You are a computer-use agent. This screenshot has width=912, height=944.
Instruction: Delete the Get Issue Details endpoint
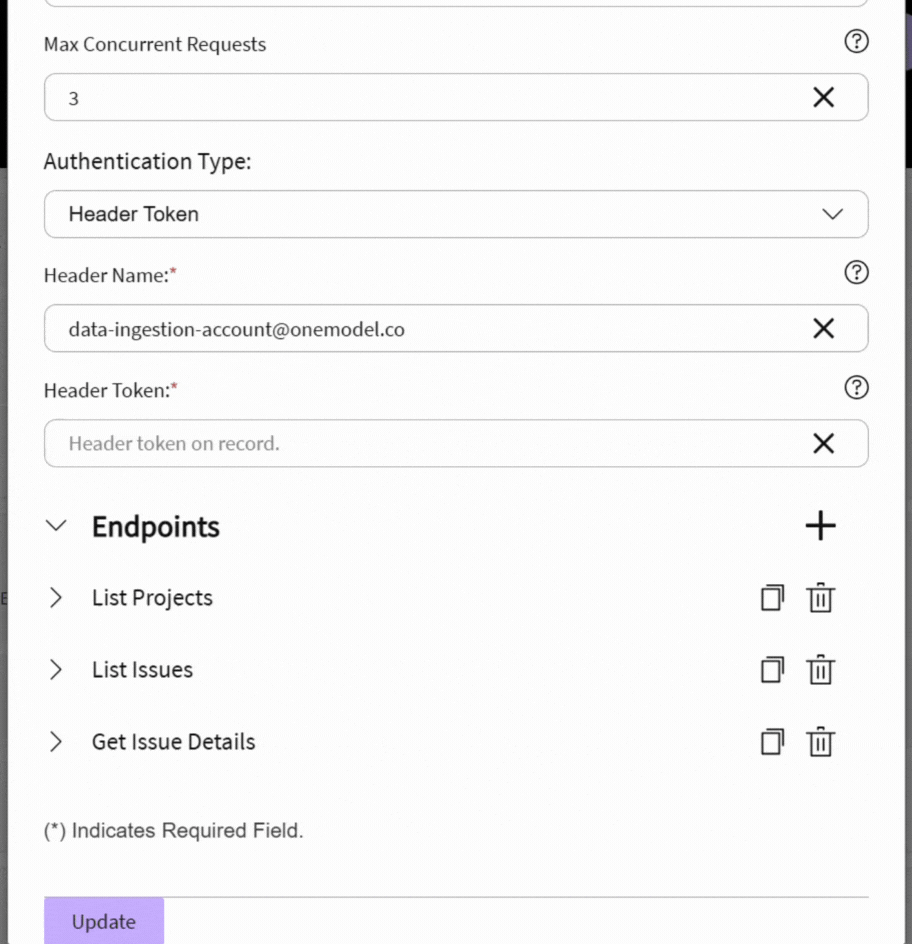820,742
